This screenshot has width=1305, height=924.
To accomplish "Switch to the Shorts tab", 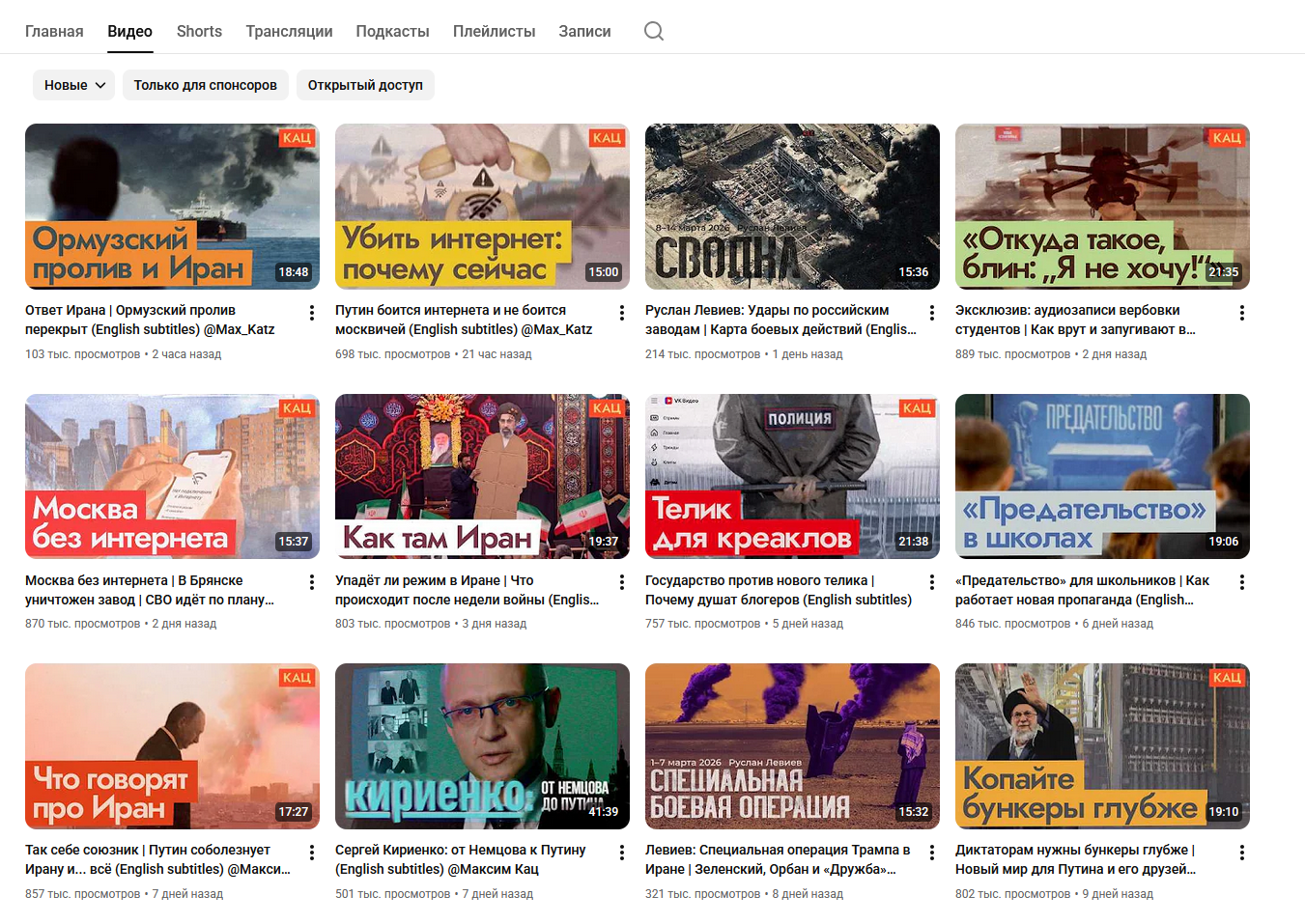I will [x=199, y=31].
